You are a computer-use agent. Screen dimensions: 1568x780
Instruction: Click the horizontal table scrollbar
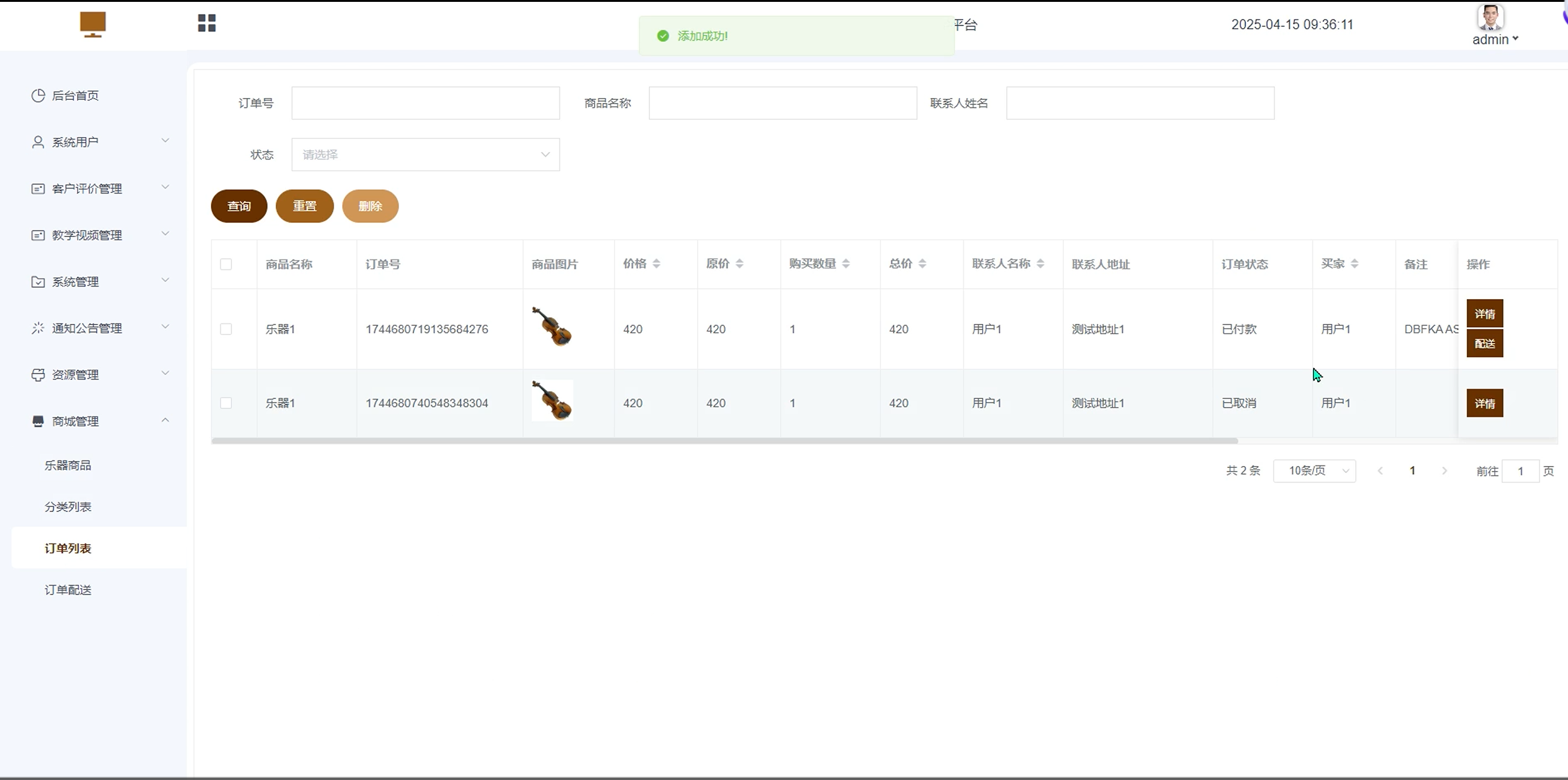click(724, 441)
